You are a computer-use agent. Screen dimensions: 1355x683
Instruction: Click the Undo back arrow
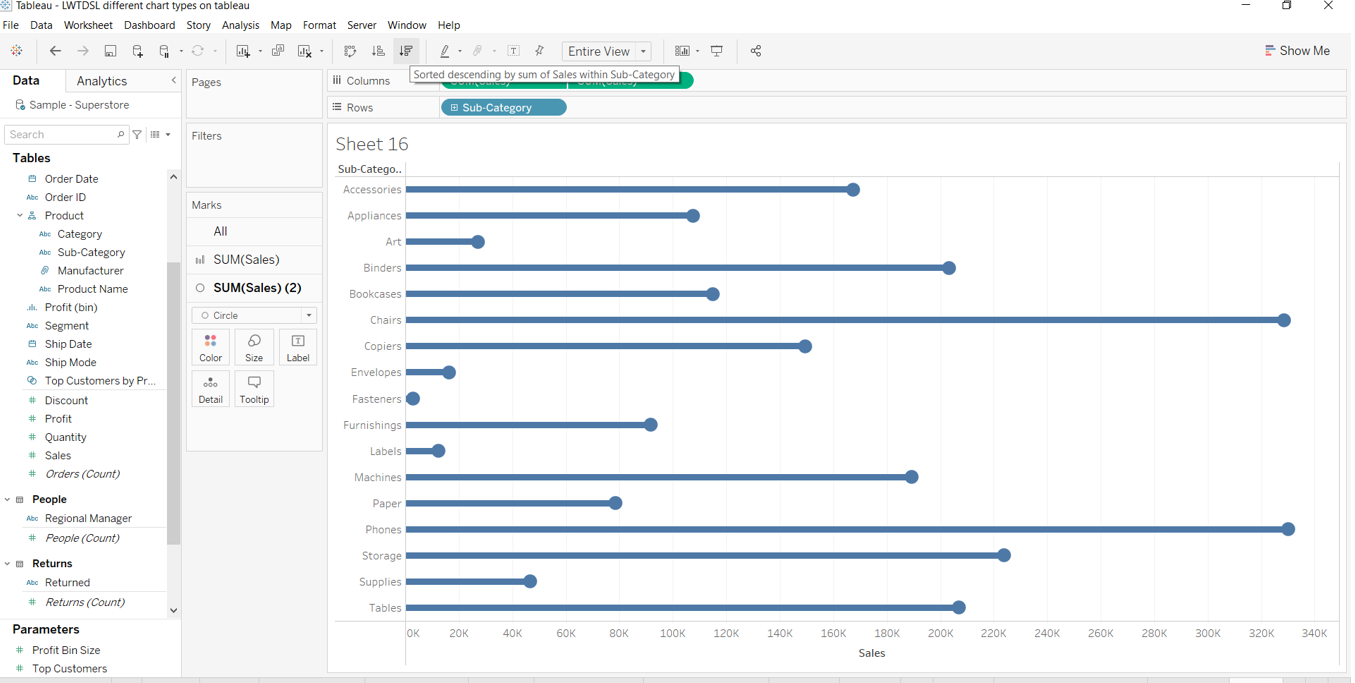point(55,51)
